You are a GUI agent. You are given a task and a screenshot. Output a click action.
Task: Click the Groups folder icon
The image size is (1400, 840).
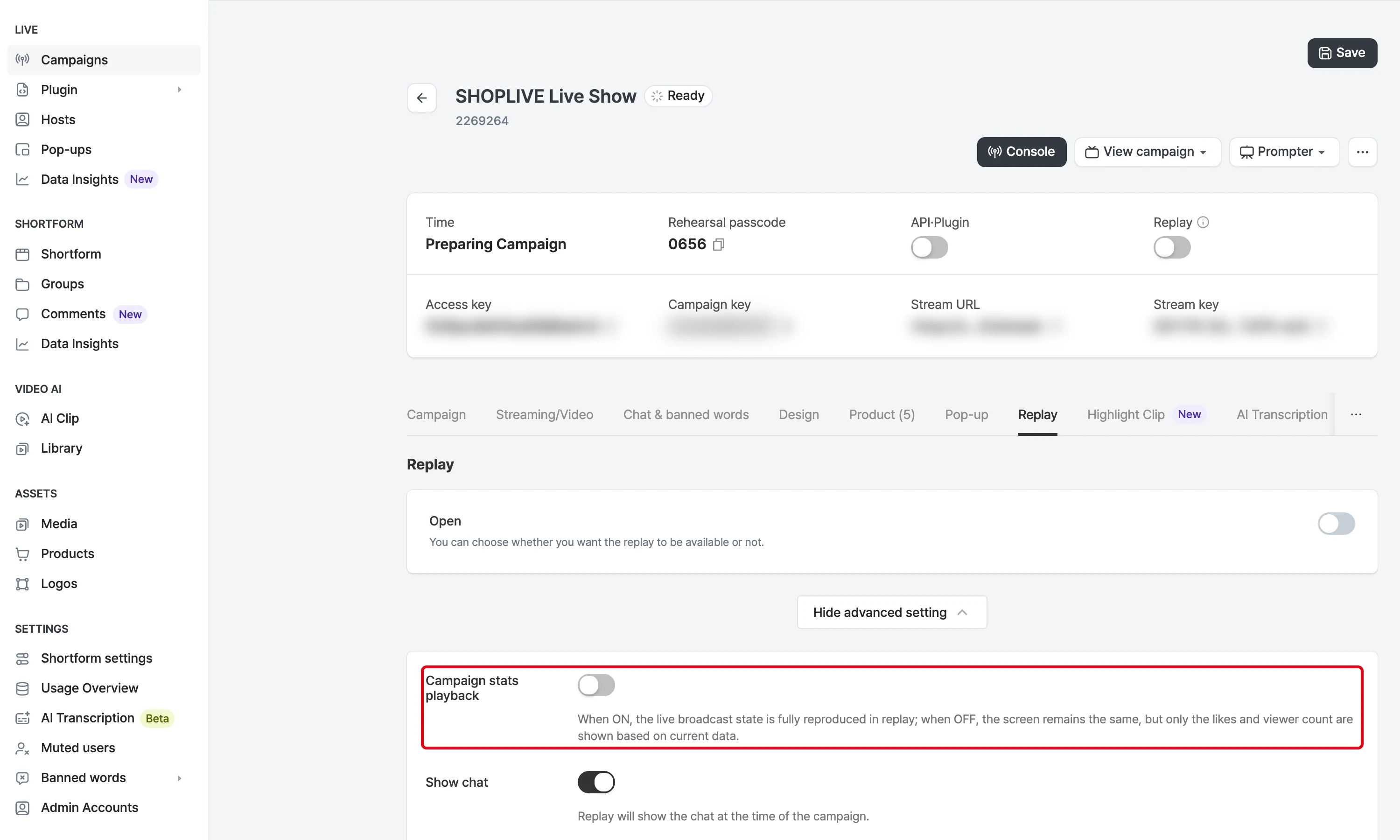[22, 284]
